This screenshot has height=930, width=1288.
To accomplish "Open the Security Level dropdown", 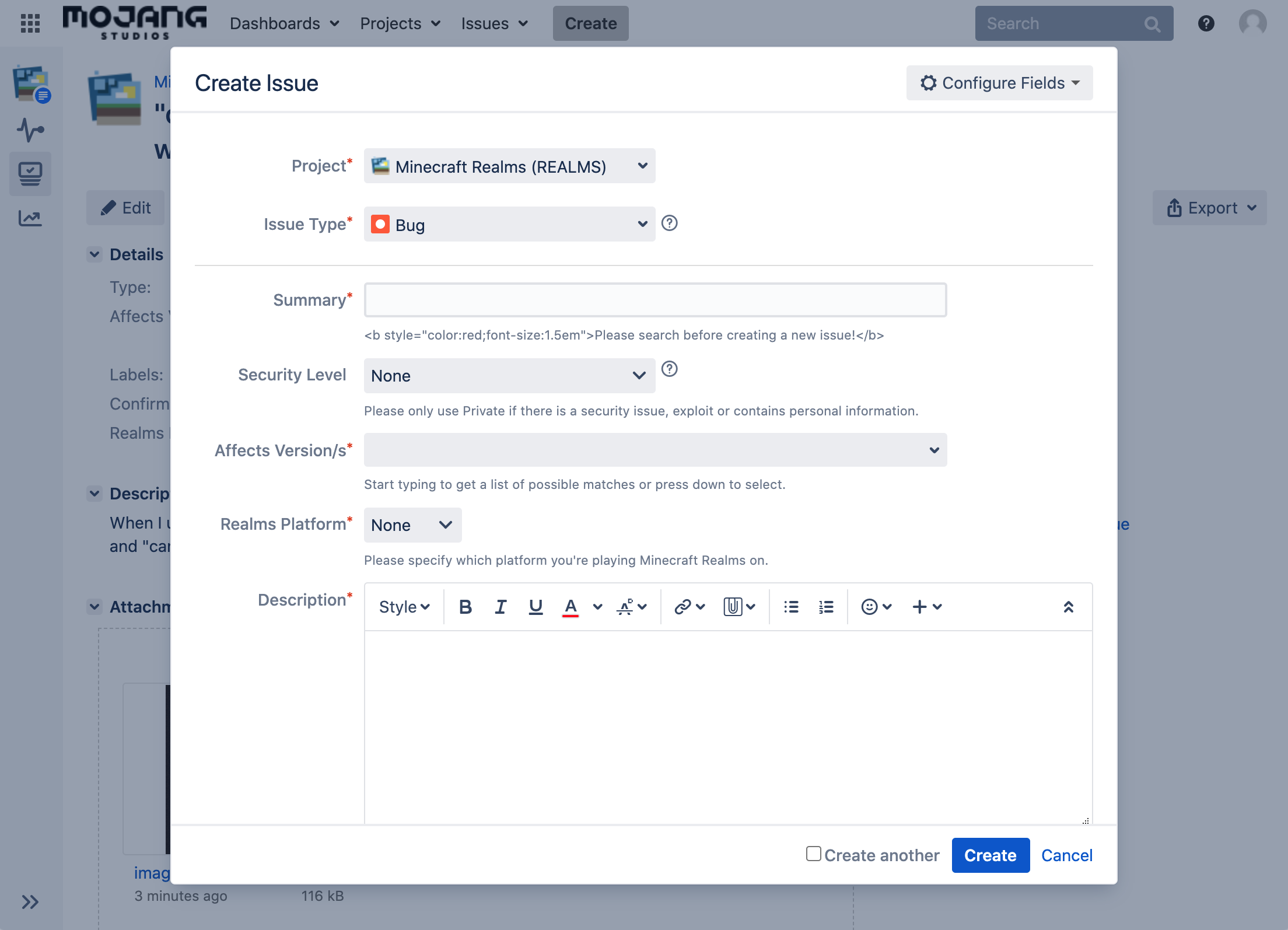I will click(509, 375).
